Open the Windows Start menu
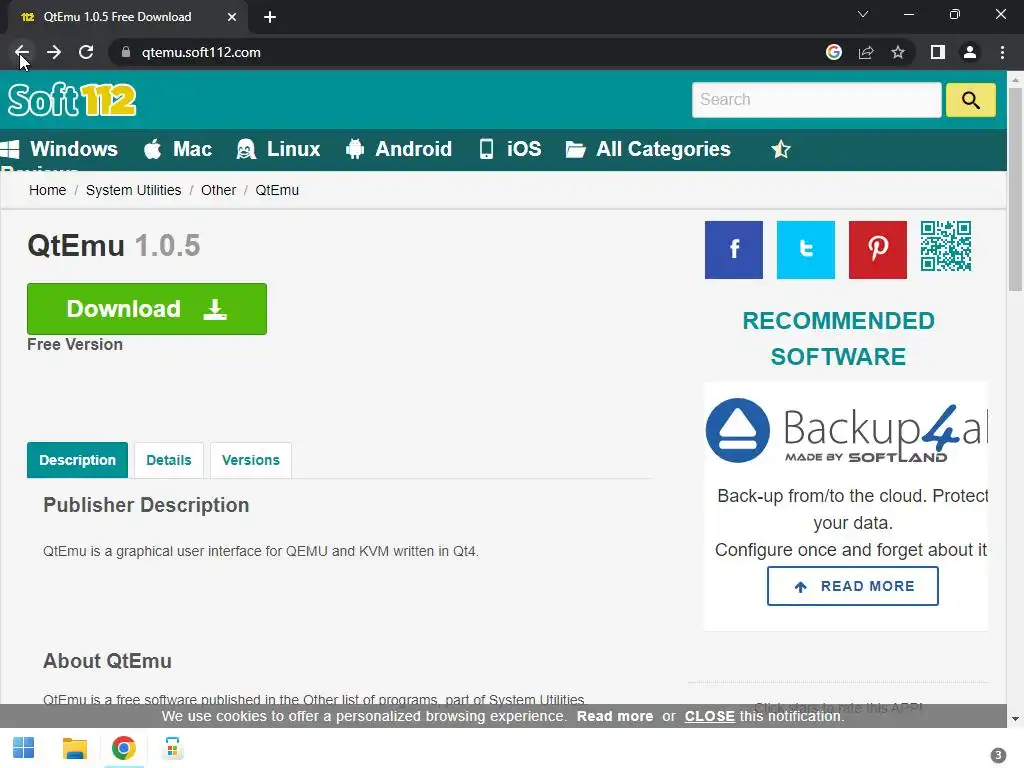The height and width of the screenshot is (768, 1024). pos(24,748)
